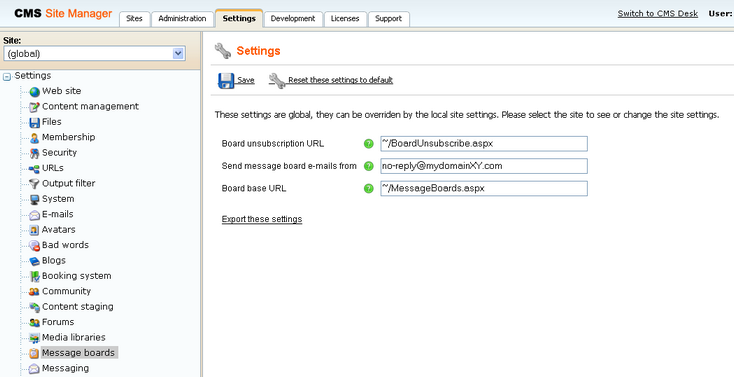Show help for Send message board e-mails from
Image resolution: width=734 pixels, height=377 pixels.
point(369,166)
